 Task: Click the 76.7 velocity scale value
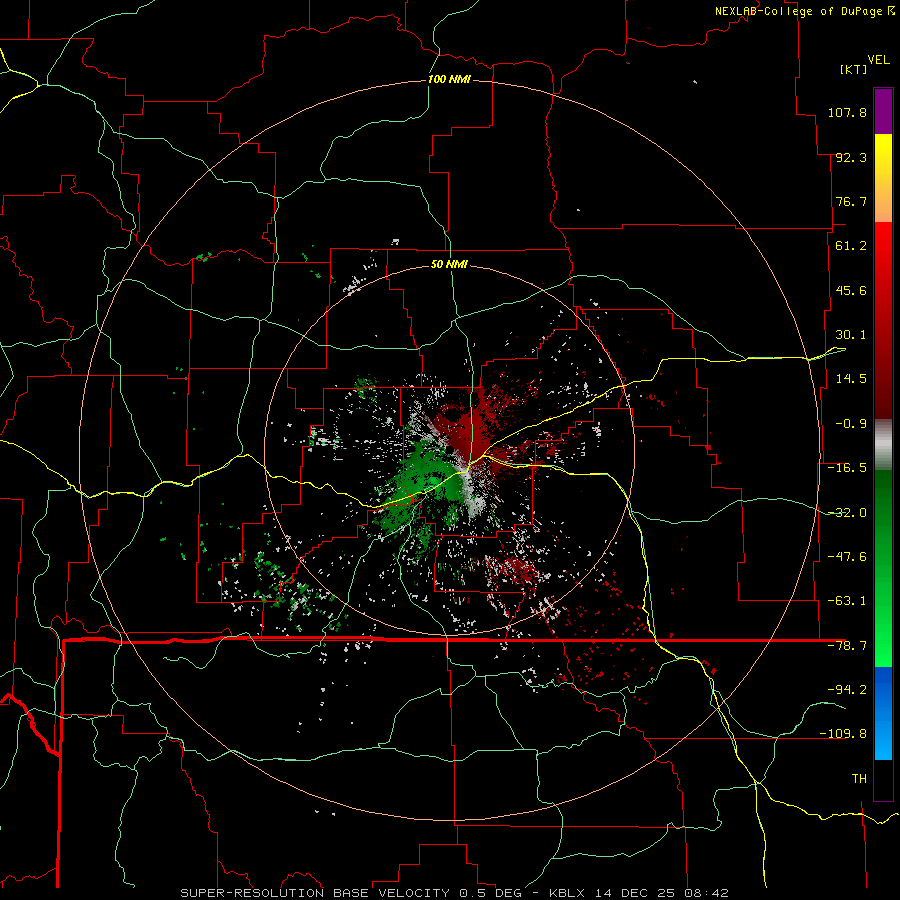click(x=851, y=201)
